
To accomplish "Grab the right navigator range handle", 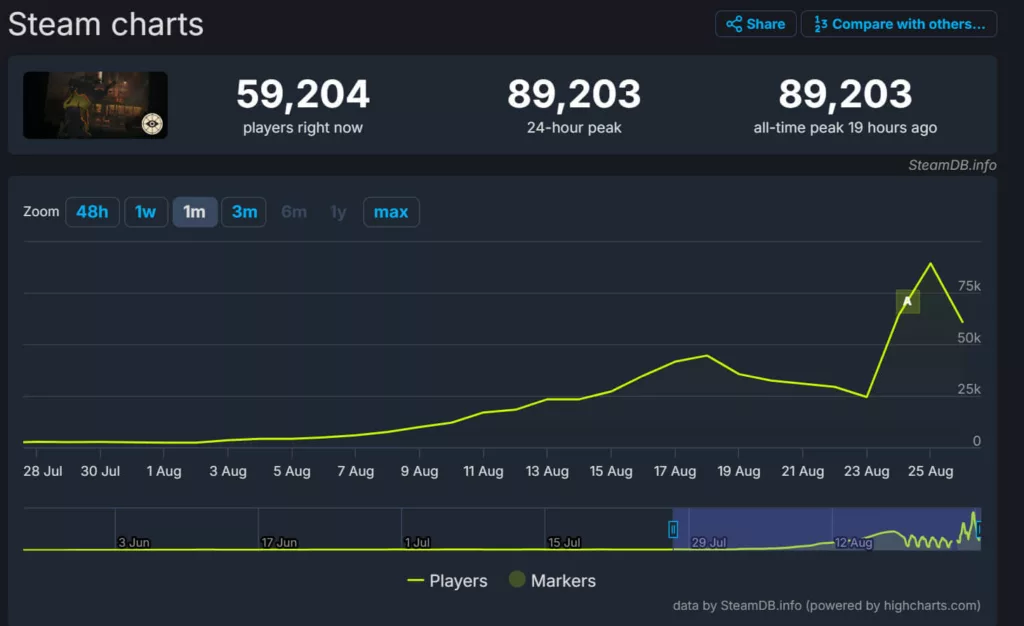I will coord(979,529).
